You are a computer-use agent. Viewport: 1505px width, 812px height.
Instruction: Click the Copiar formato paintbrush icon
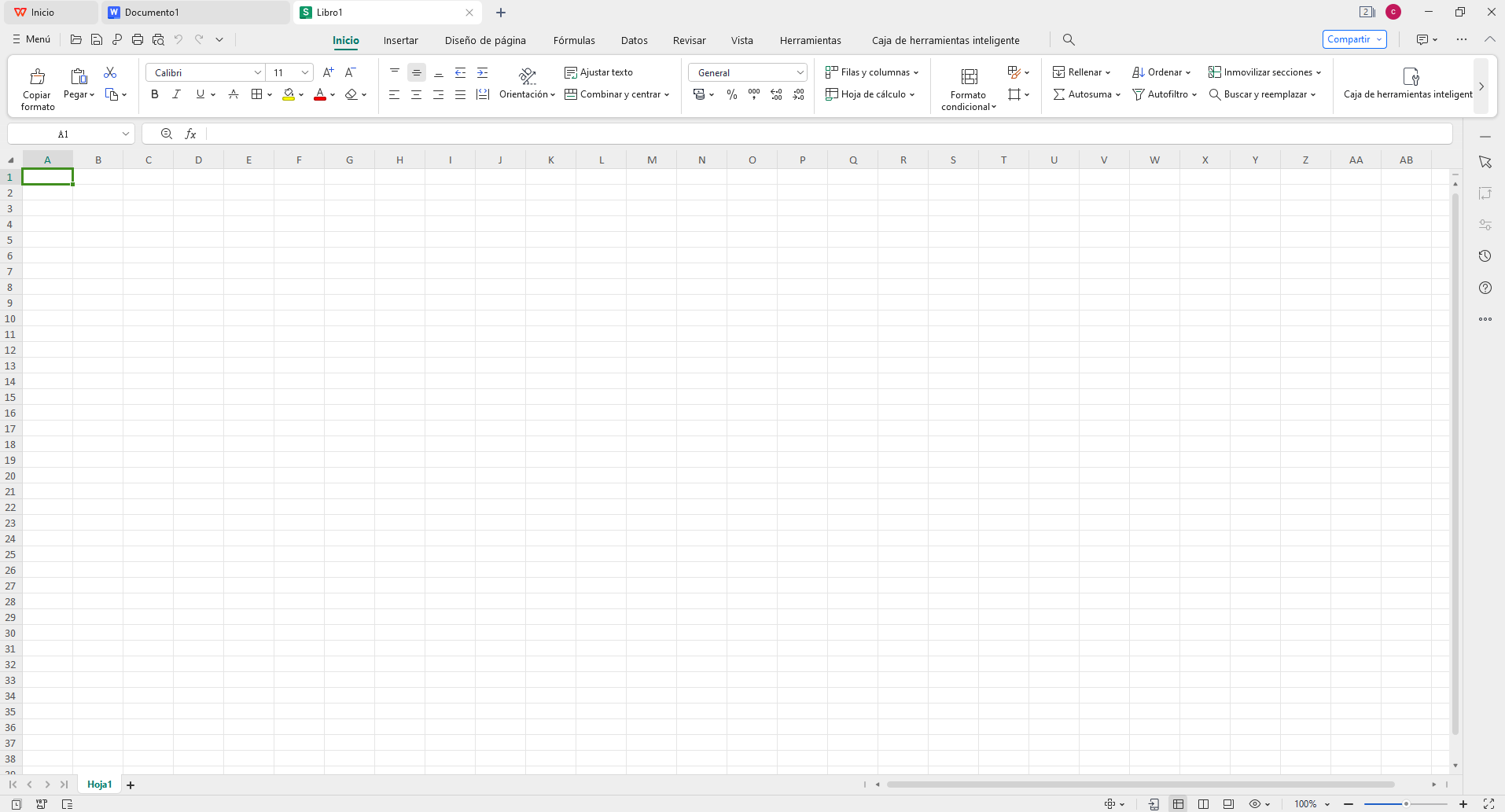(x=37, y=77)
